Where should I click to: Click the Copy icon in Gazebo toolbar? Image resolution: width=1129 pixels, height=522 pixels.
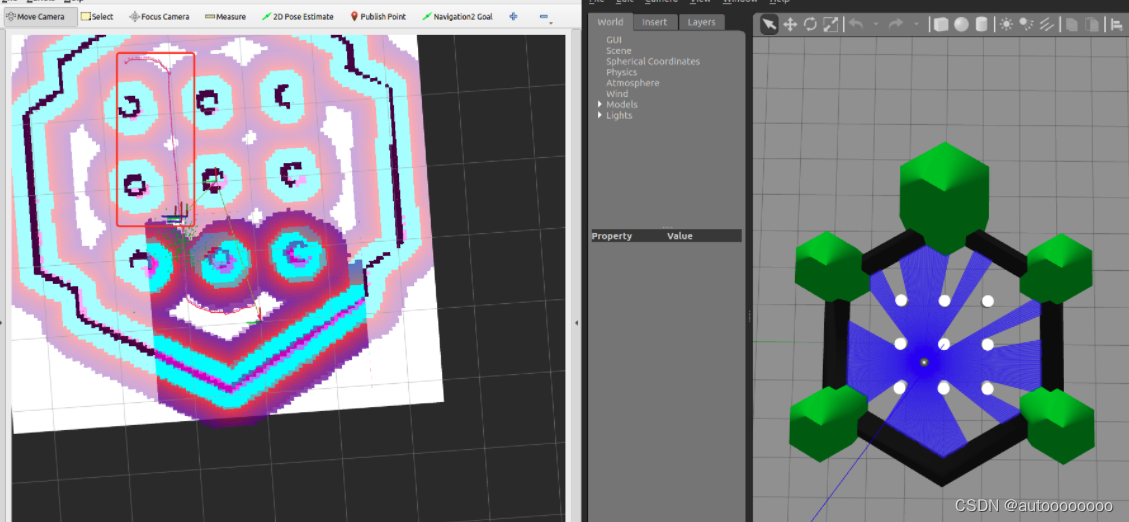(1071, 25)
